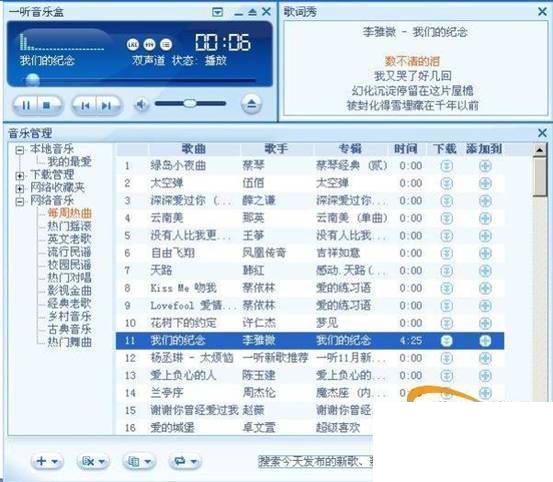The image size is (553, 482).
Task: Expand the 下载管理 tree node
Action: [x=20, y=175]
